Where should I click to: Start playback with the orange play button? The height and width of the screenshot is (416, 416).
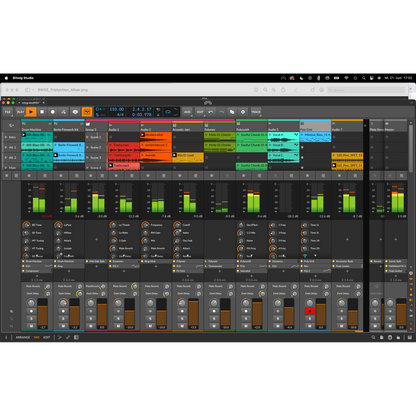[x=31, y=112]
